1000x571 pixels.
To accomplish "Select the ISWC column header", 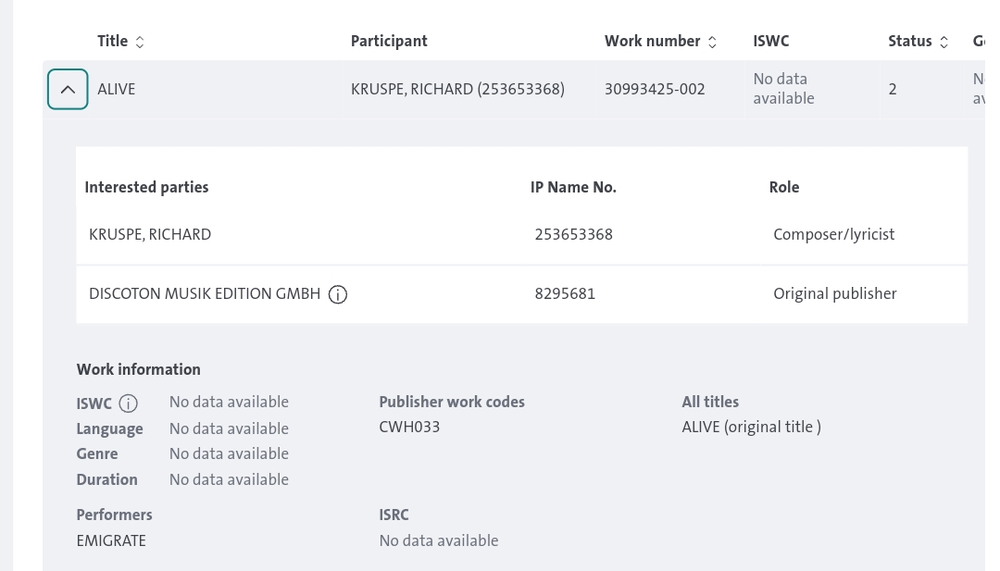I will pyautogui.click(x=771, y=41).
